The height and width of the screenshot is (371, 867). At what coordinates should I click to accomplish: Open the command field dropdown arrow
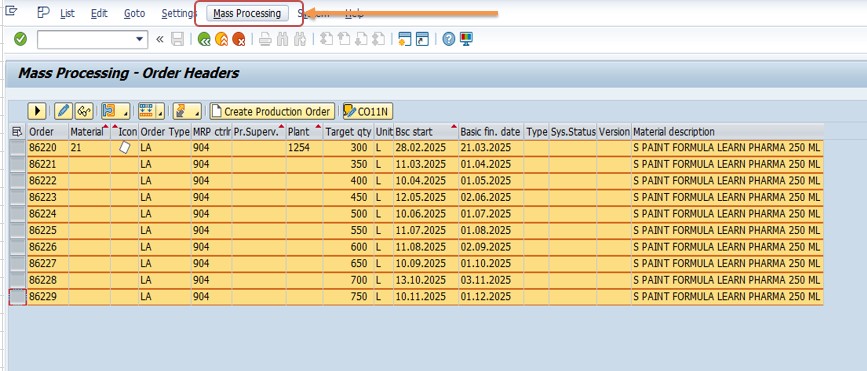(140, 39)
